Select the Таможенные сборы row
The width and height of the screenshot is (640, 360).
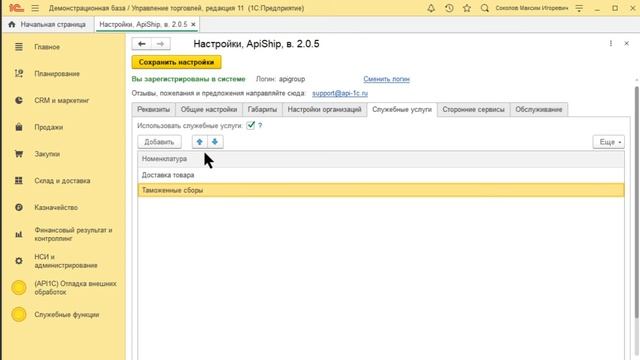381,190
